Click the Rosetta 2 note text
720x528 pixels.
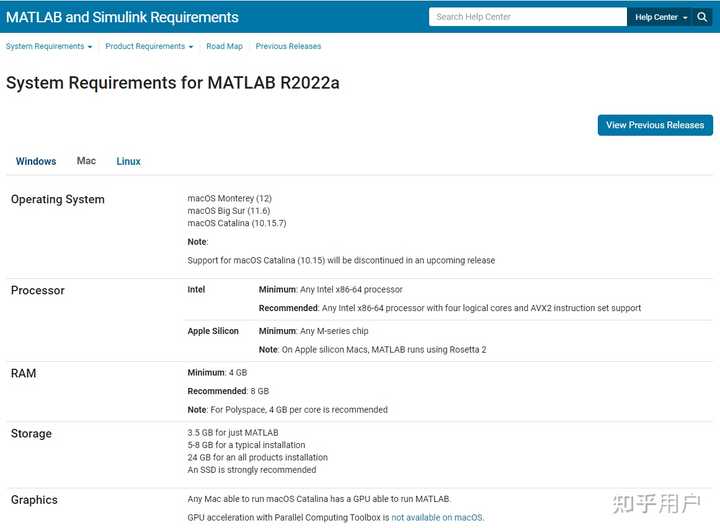click(x=372, y=349)
